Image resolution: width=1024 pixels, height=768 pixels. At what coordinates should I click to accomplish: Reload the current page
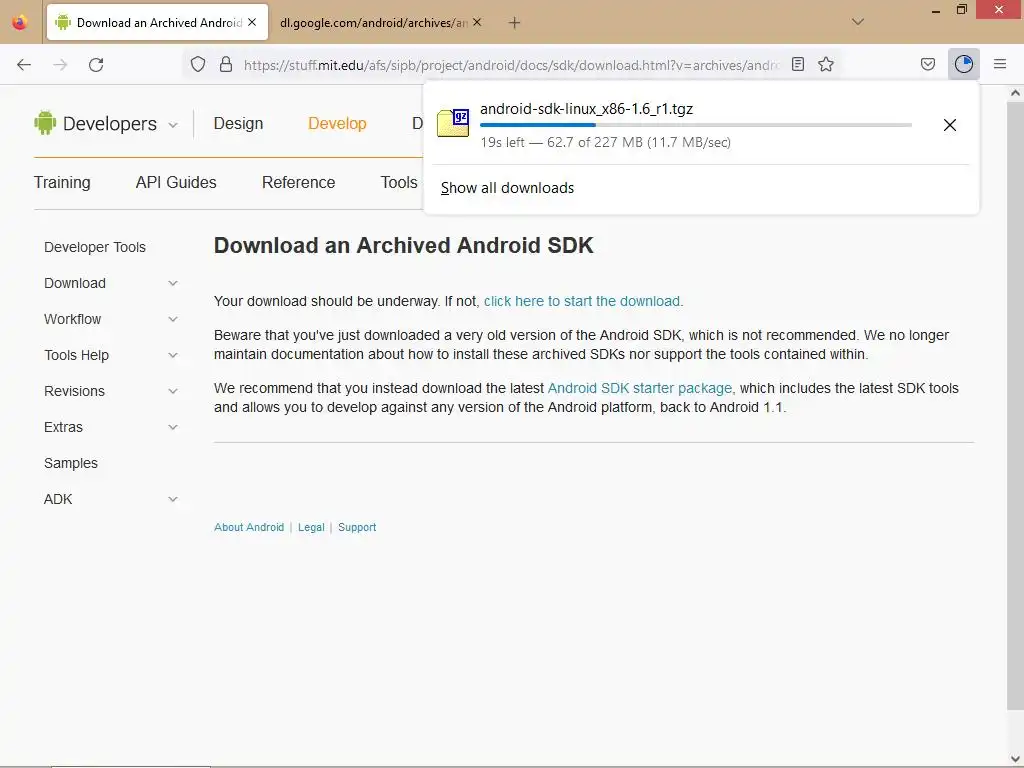pyautogui.click(x=96, y=65)
